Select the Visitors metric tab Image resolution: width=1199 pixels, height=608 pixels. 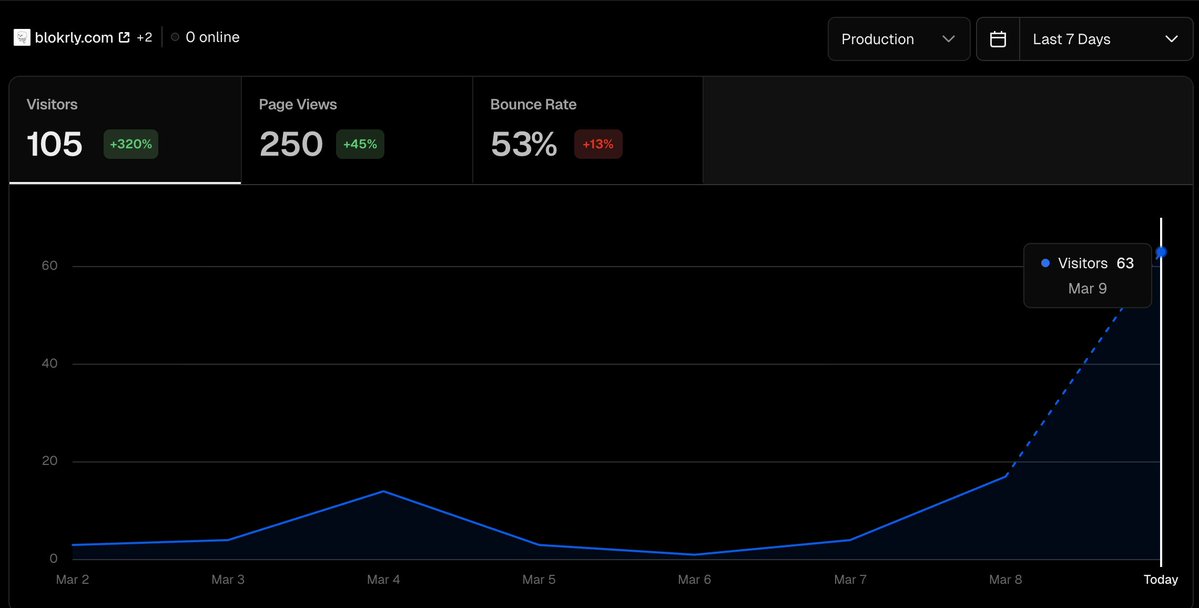point(125,130)
